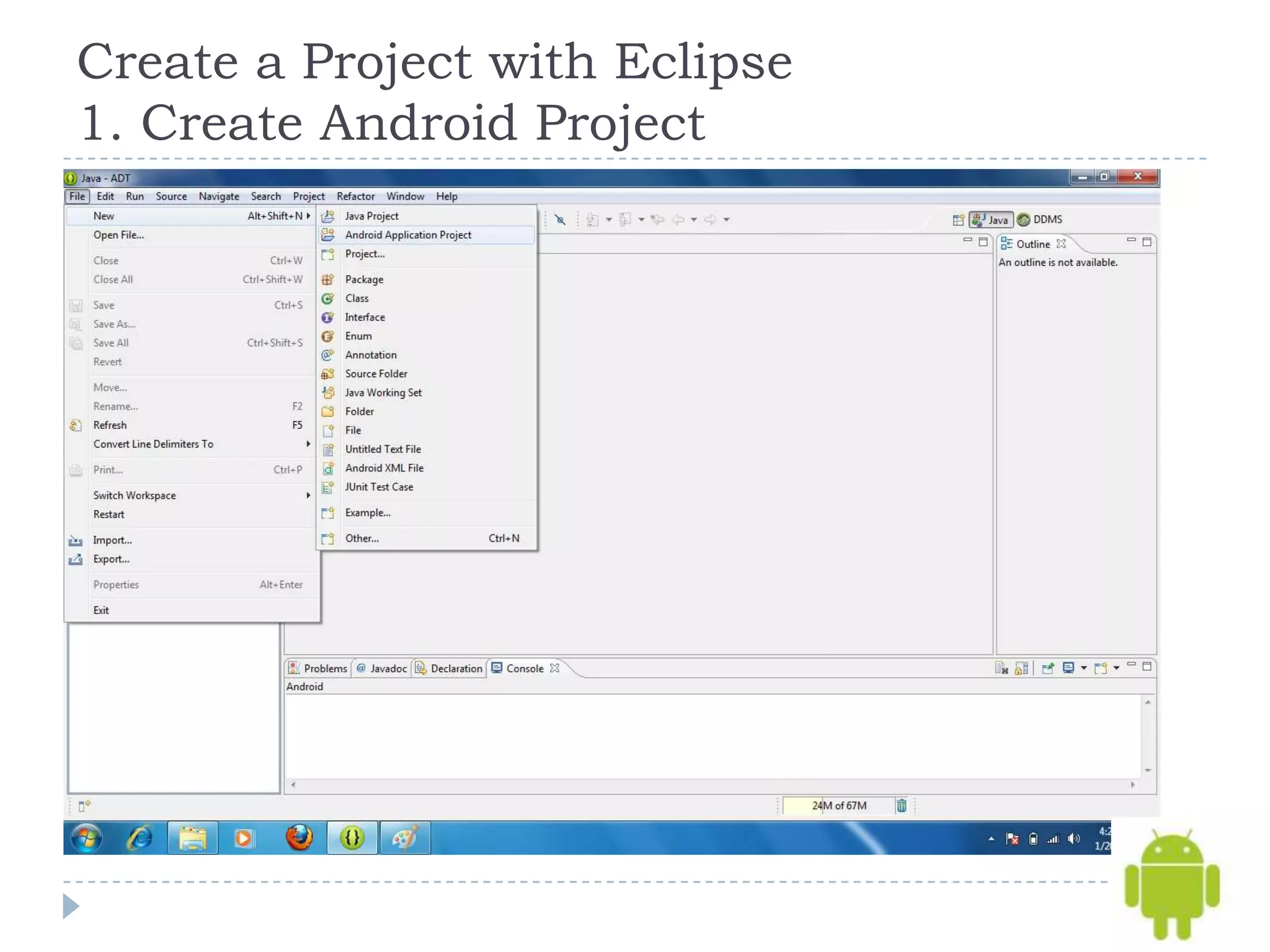Open Firefox from the Windows taskbar
Viewport: 1270px width, 952px height.
click(x=299, y=839)
